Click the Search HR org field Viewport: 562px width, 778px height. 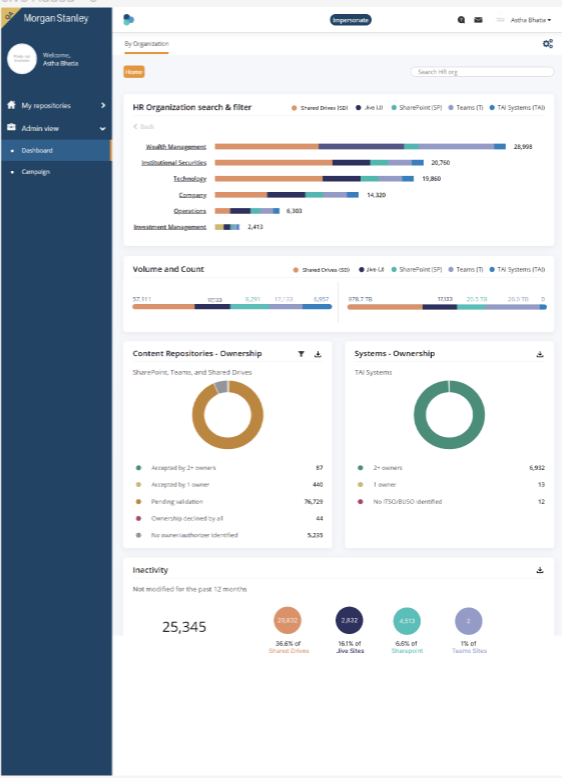click(482, 72)
